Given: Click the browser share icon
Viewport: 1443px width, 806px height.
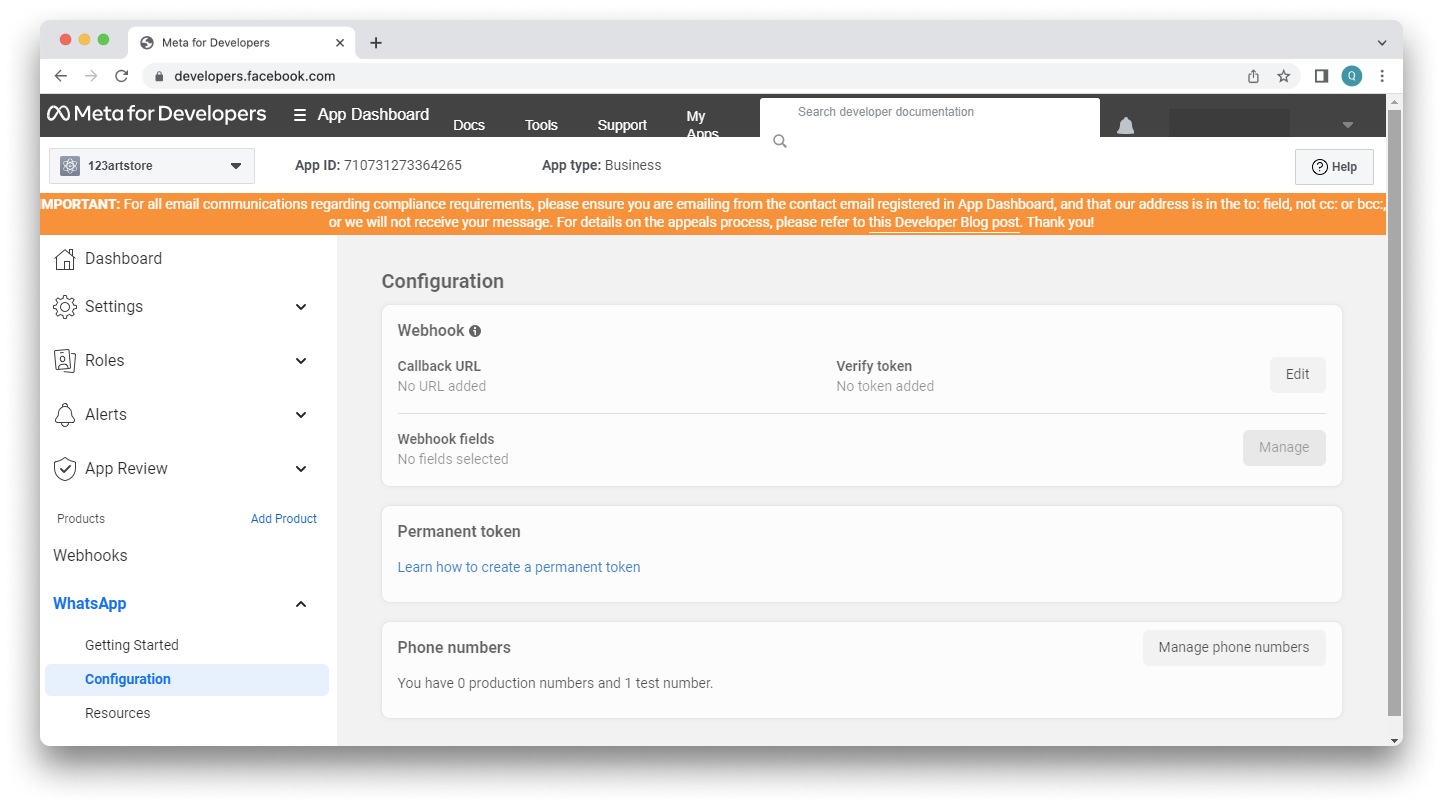Looking at the screenshot, I should tap(1253, 76).
